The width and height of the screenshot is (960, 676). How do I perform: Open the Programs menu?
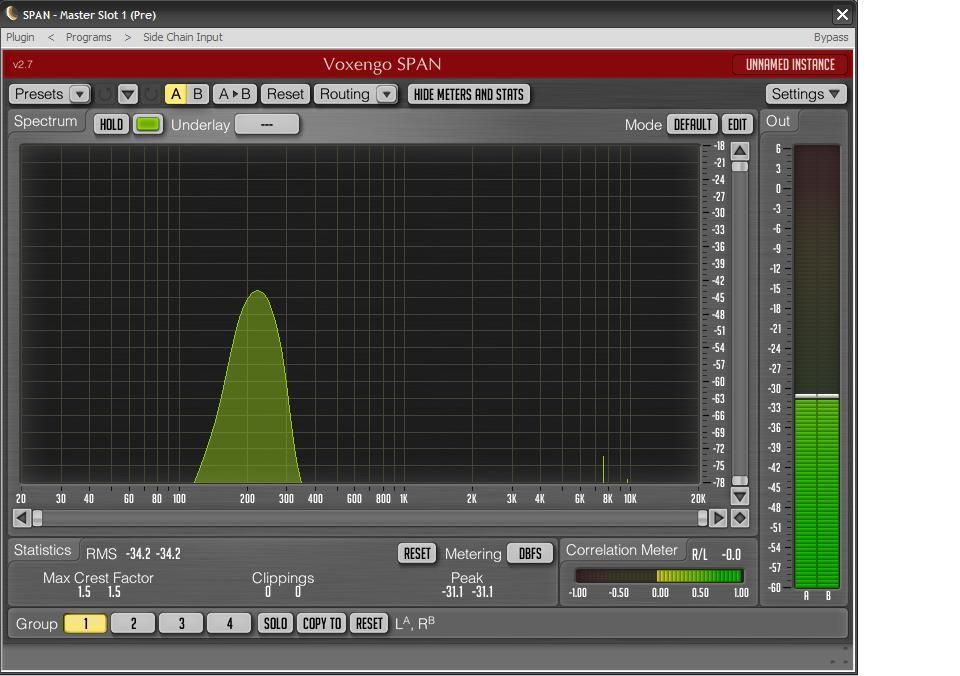[x=89, y=37]
